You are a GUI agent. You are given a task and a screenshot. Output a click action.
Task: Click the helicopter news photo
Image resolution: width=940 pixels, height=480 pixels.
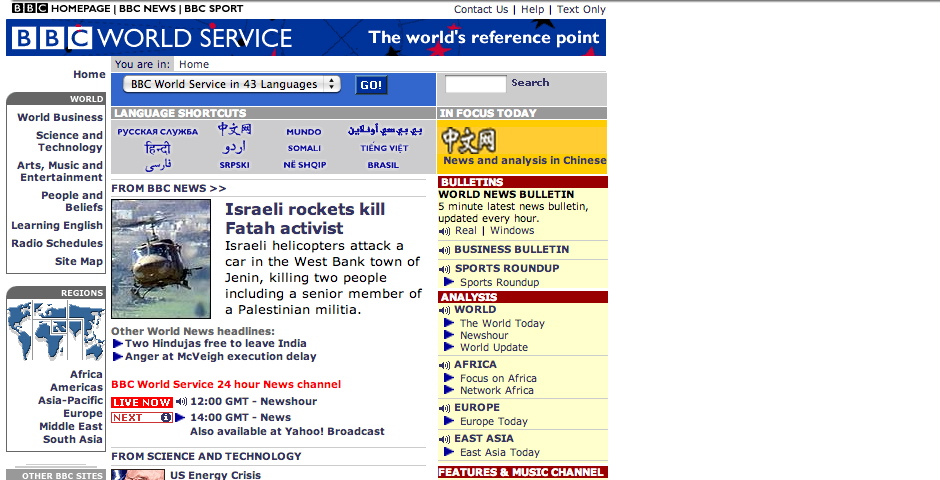coord(161,259)
